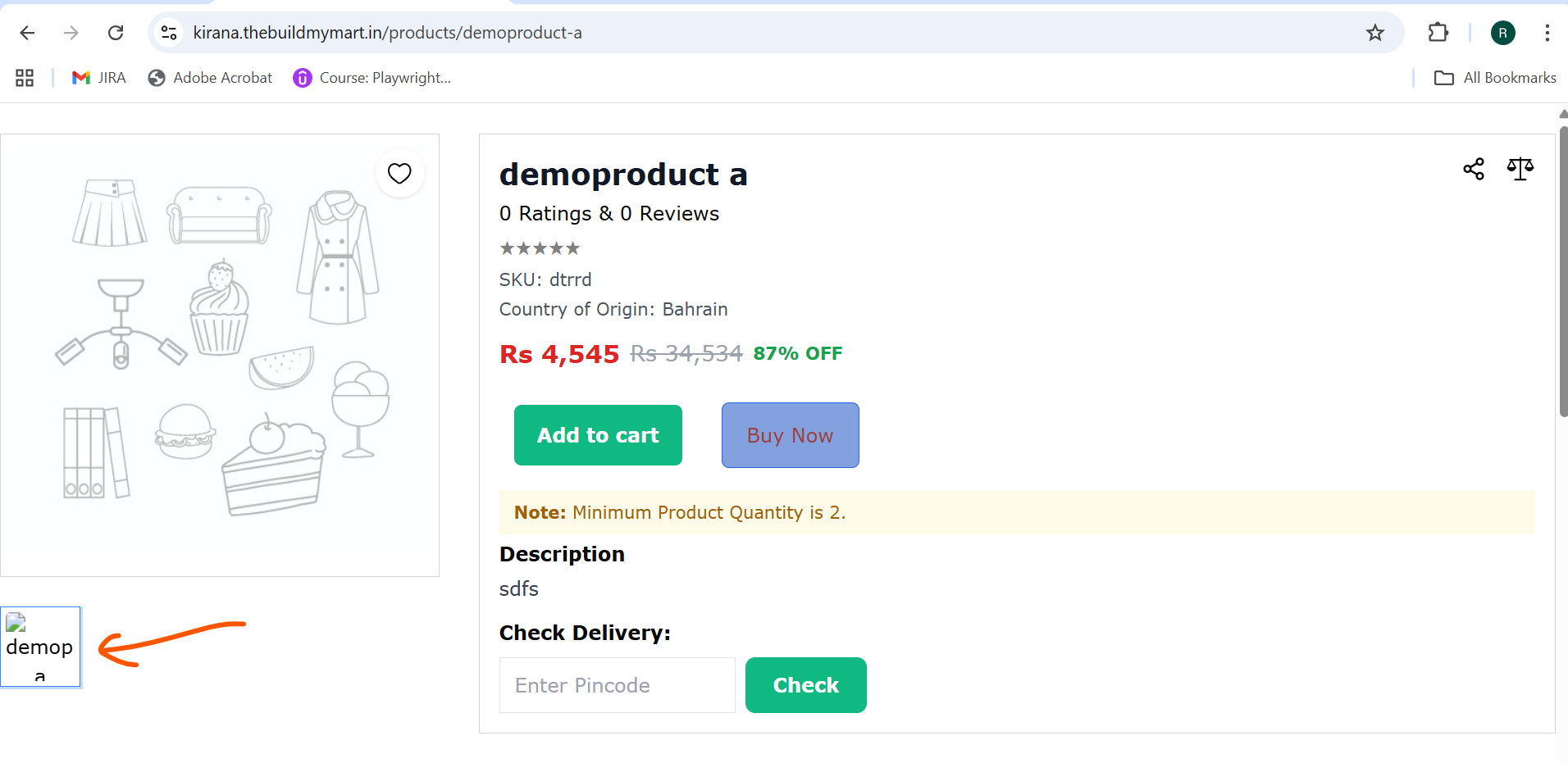Add product to wishlist with heart icon
1568x763 pixels.
coord(399,174)
